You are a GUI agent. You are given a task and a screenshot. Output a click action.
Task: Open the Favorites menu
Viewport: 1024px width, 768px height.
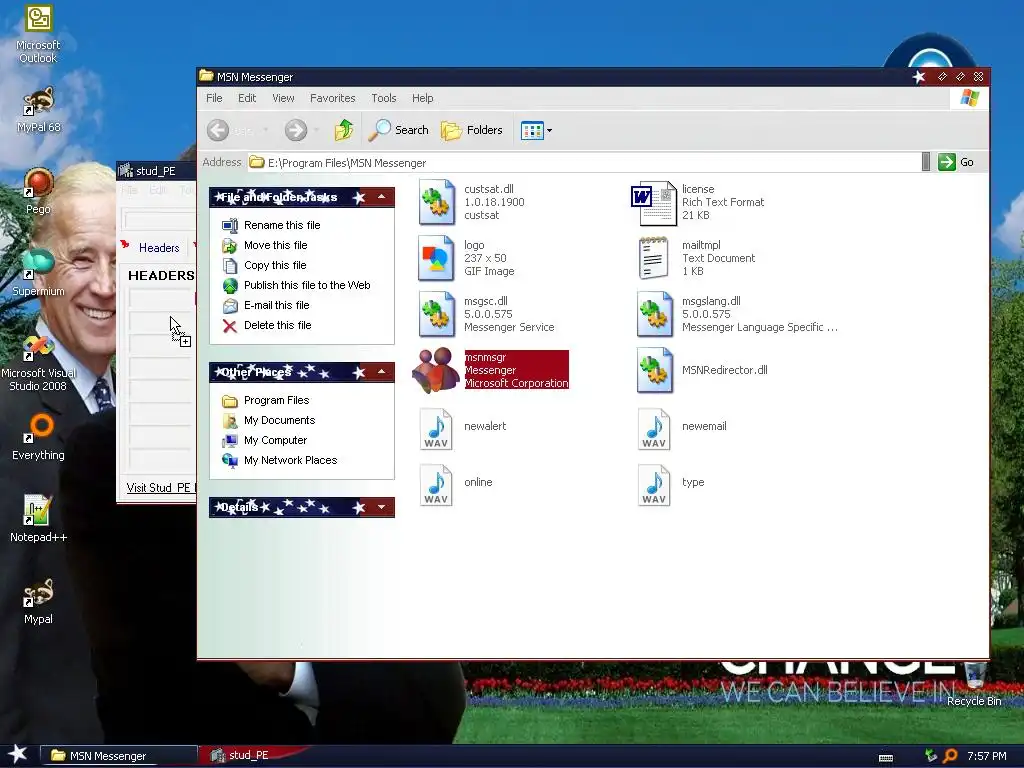click(x=332, y=98)
